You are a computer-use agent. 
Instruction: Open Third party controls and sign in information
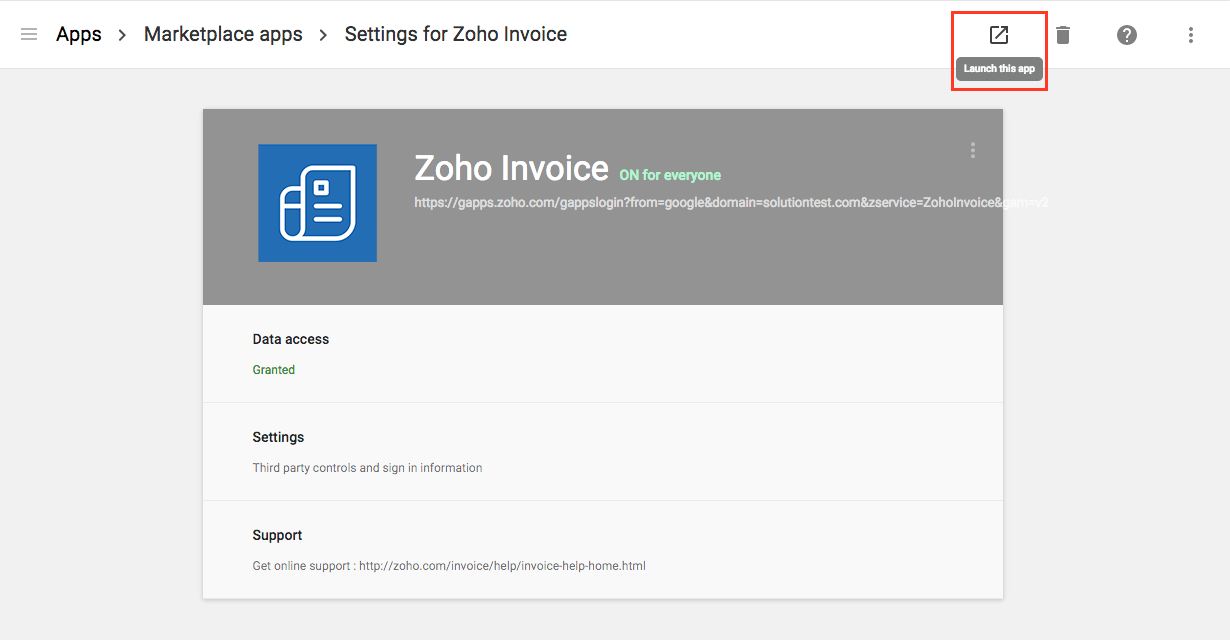click(x=367, y=468)
